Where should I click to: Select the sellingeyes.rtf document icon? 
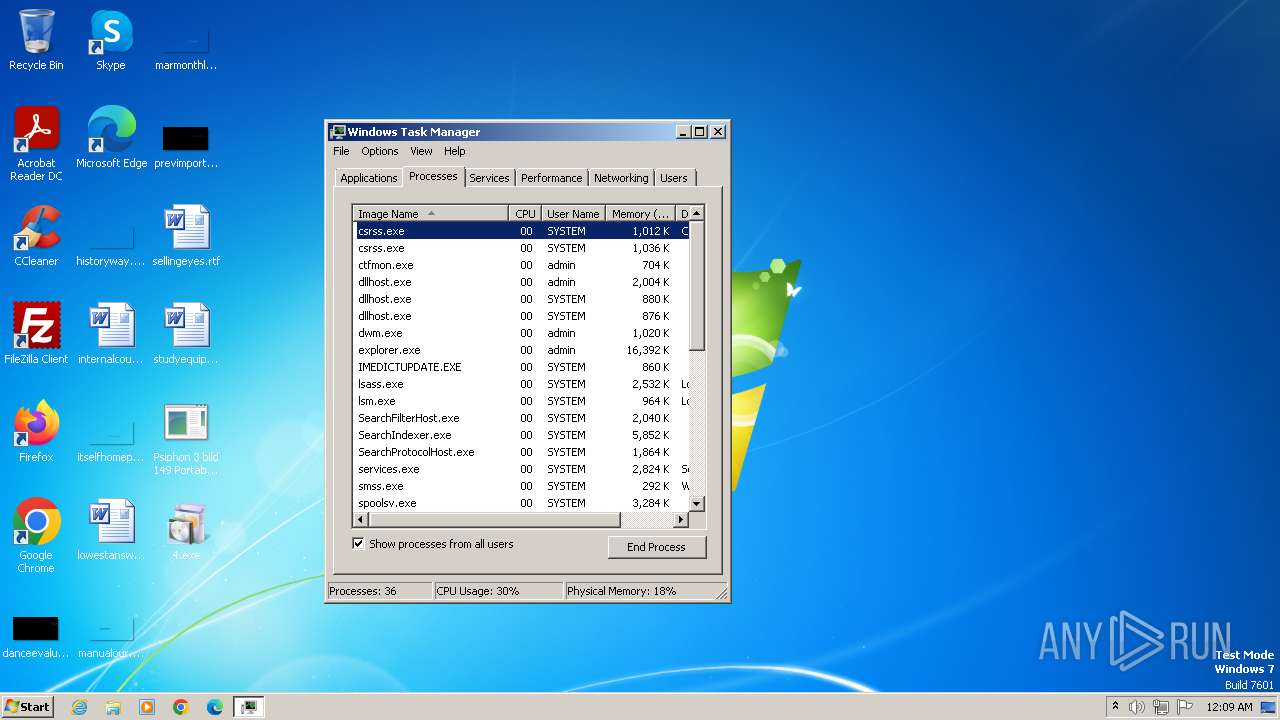tap(186, 235)
